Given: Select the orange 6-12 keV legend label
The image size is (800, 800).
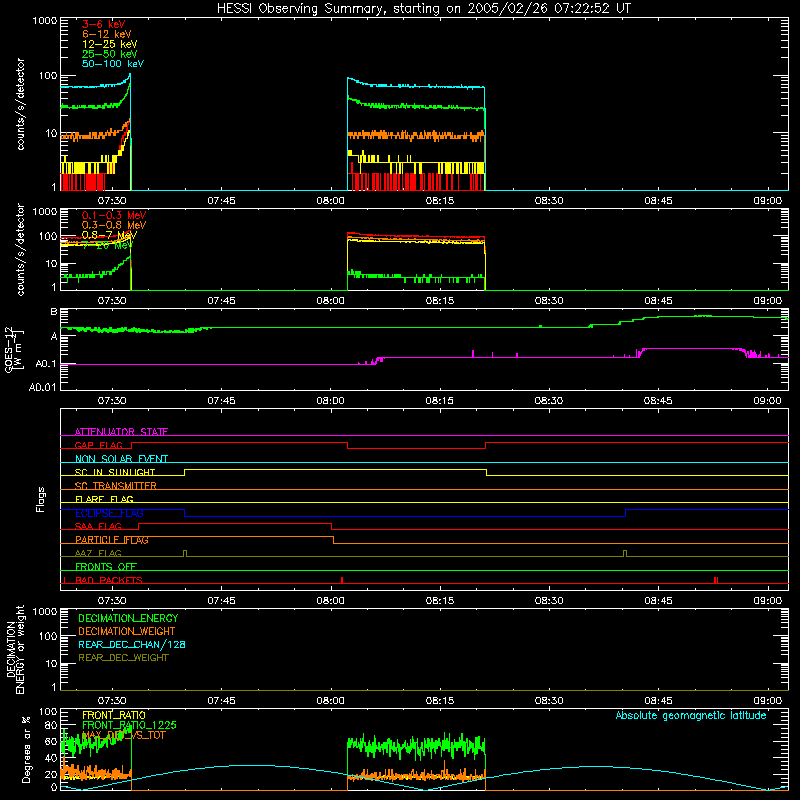Looking at the screenshot, I should tap(106, 34).
